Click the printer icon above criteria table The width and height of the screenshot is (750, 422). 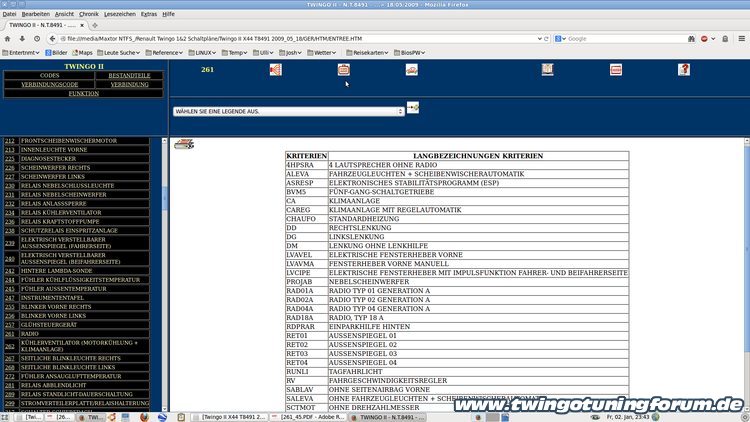[x=184, y=145]
